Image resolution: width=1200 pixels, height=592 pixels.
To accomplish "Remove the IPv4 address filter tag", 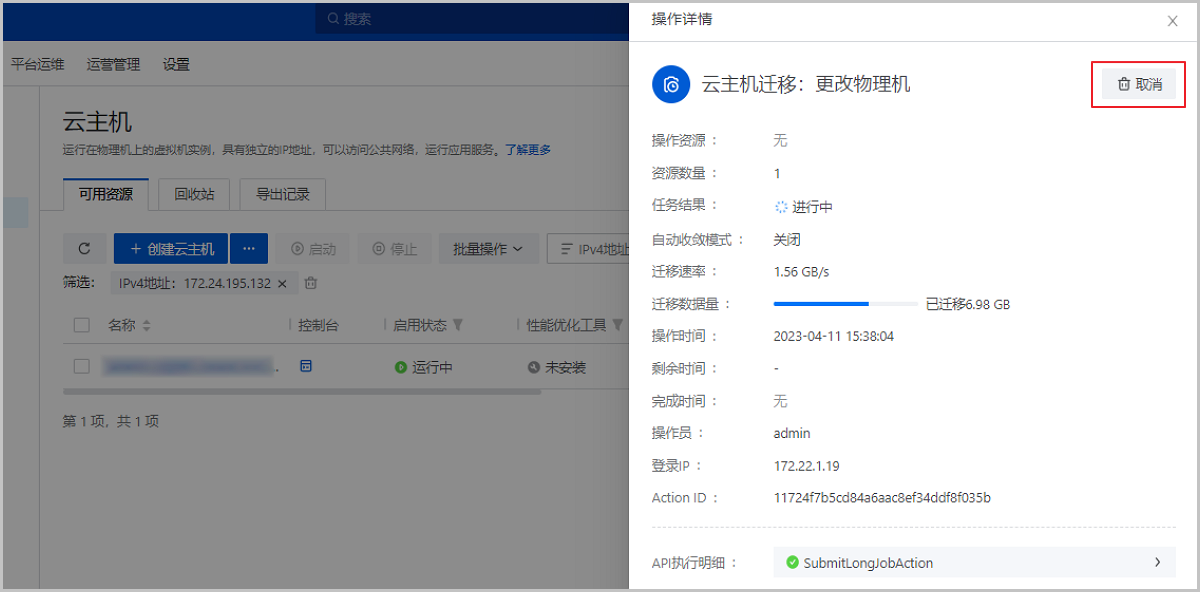I will (282, 284).
